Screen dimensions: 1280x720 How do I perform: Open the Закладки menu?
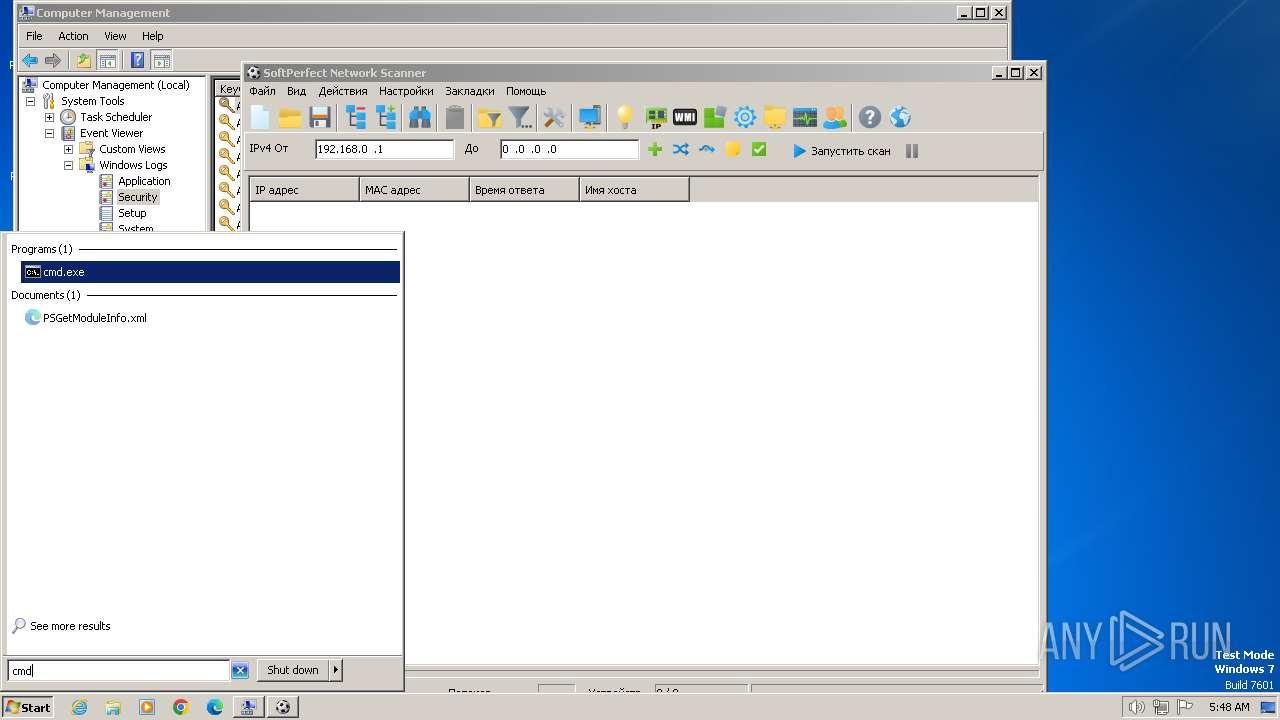coord(470,91)
